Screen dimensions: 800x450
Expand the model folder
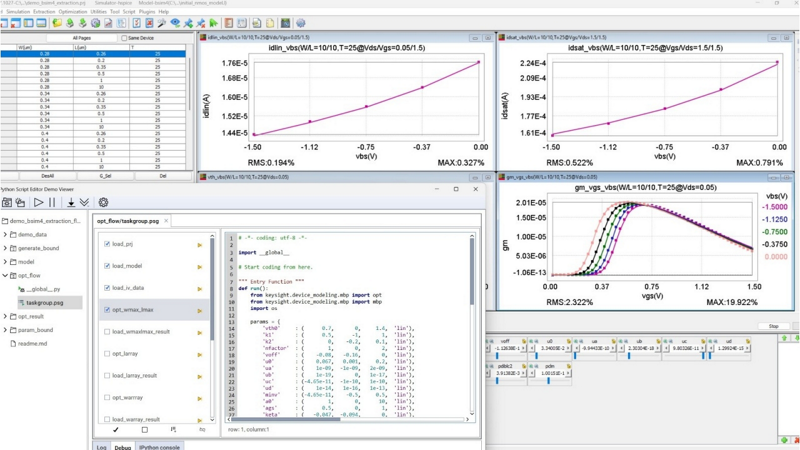(5, 262)
